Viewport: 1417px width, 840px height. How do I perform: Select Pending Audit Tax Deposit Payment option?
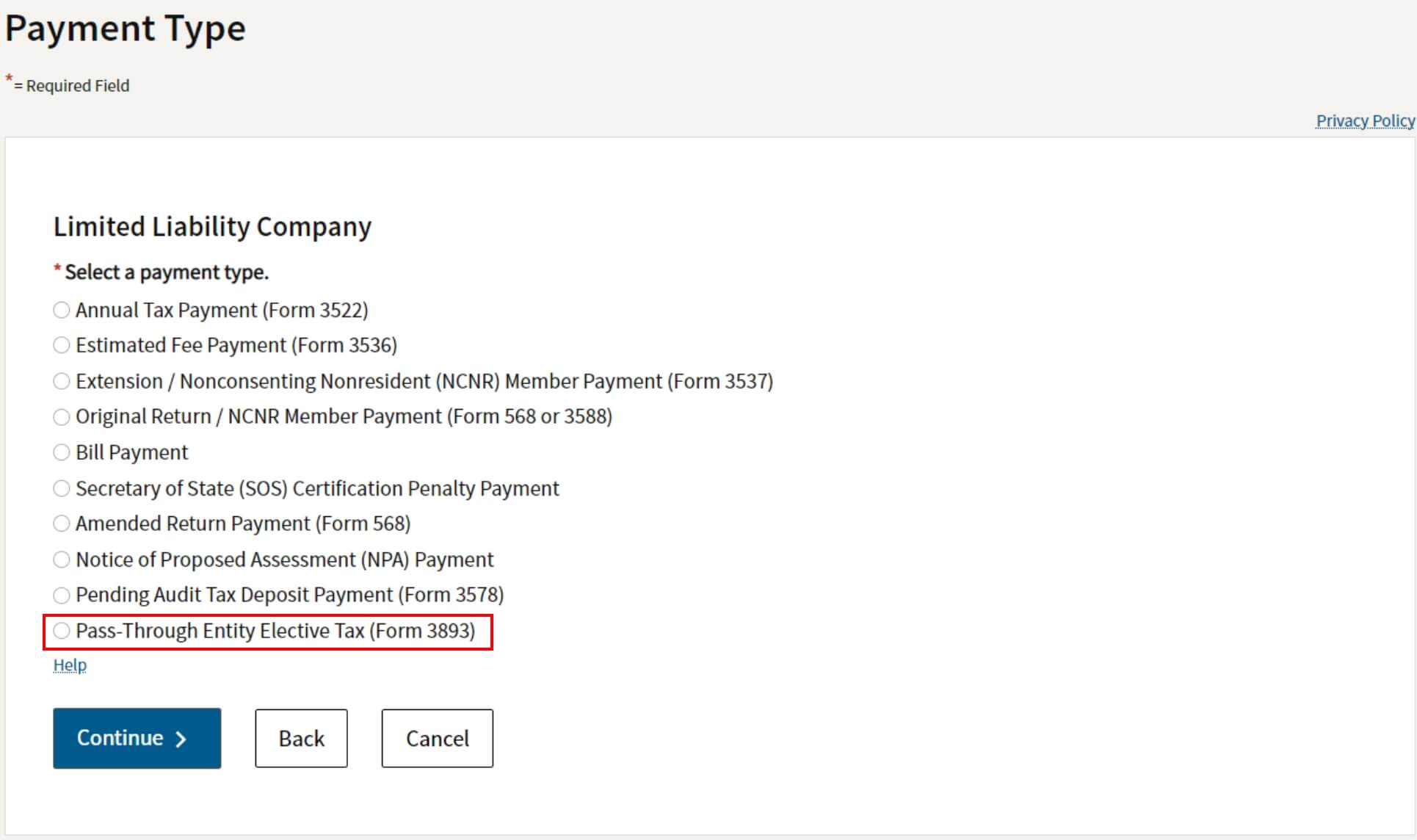[x=62, y=595]
